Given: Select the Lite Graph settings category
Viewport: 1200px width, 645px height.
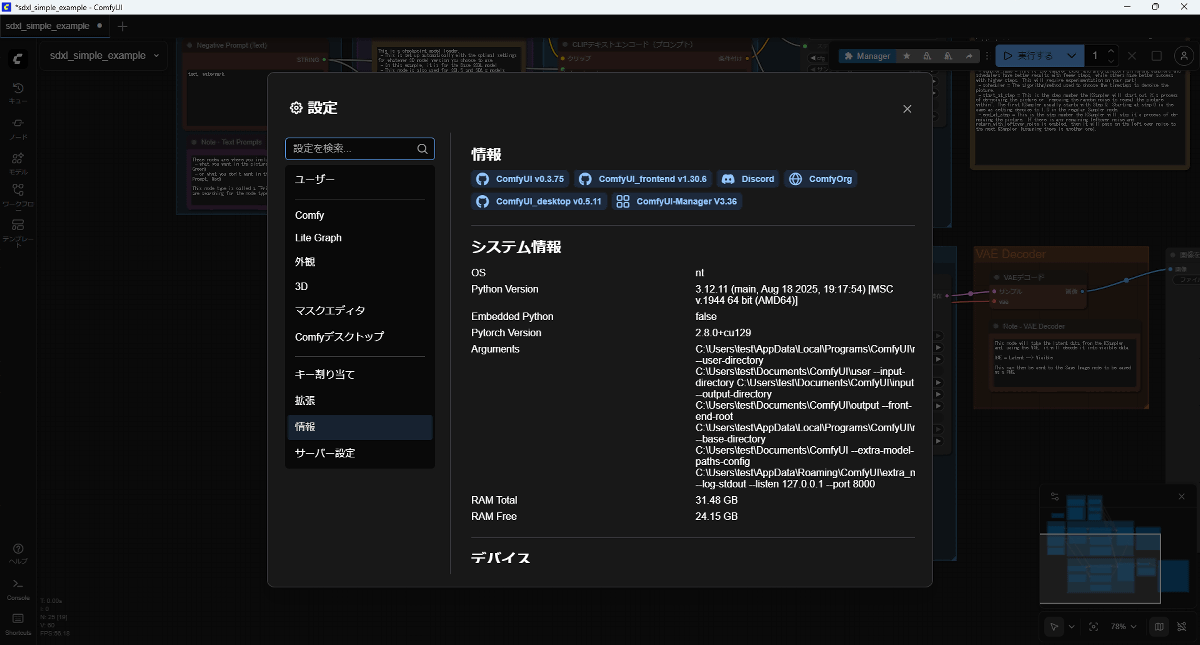Looking at the screenshot, I should click(318, 238).
